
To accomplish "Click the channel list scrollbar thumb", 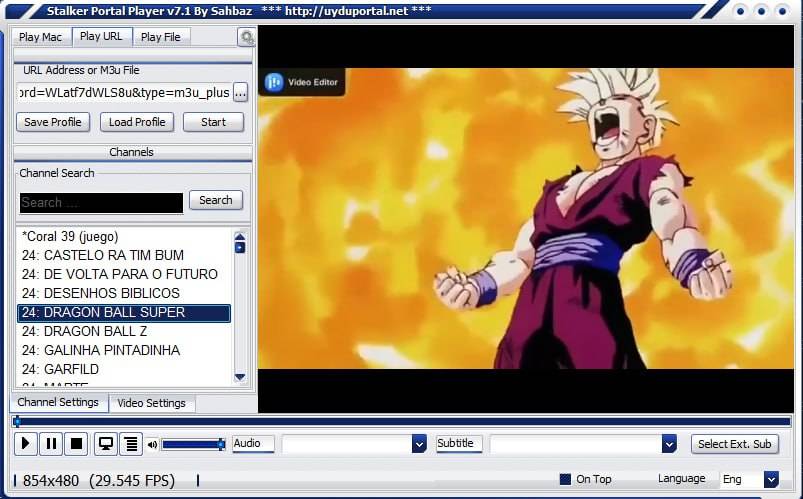I will pyautogui.click(x=240, y=248).
